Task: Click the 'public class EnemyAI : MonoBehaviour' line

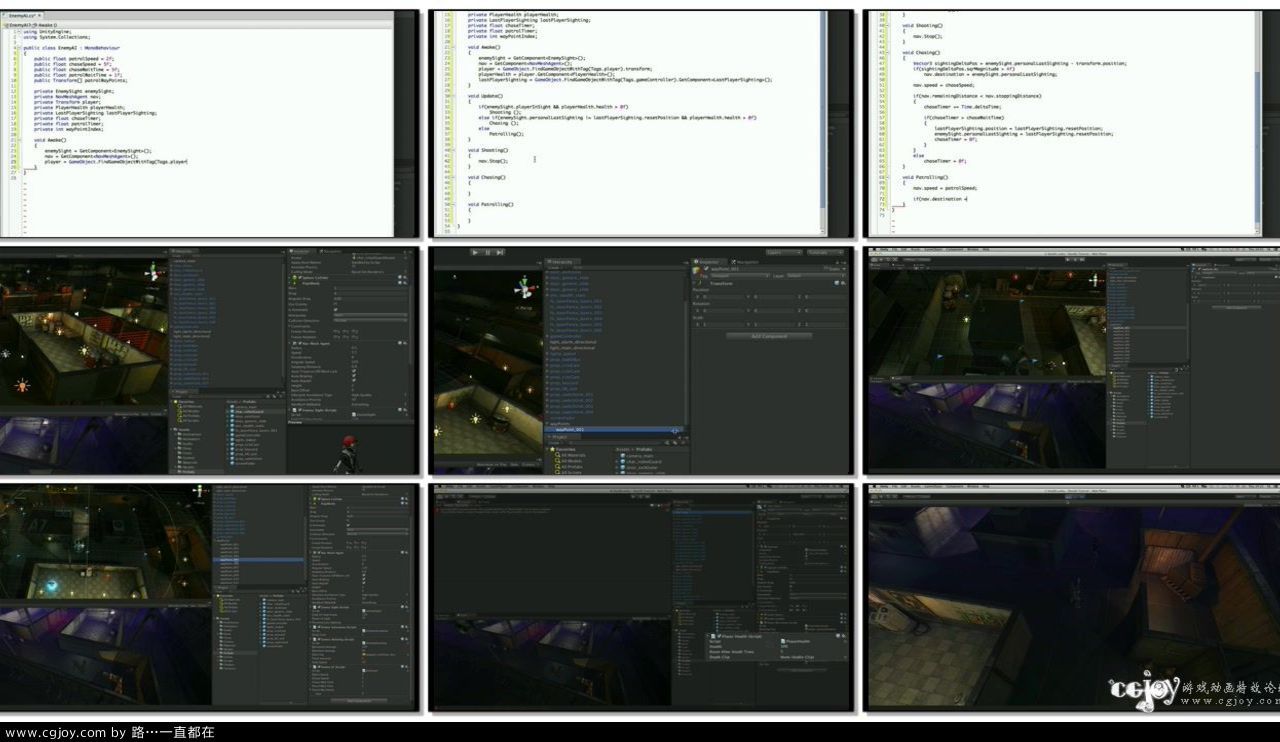Action: tap(71, 47)
